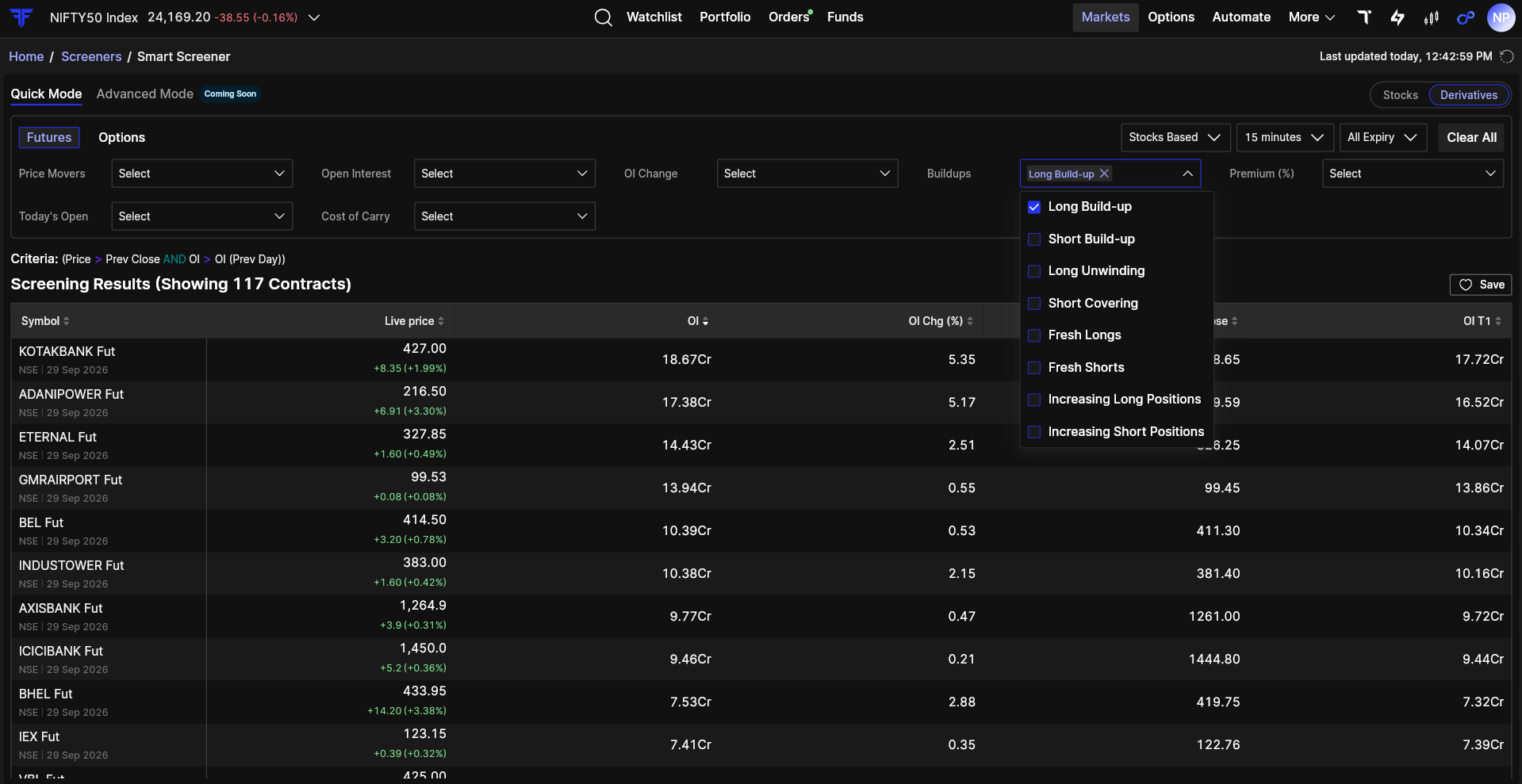
Task: Open the candlestick chart icon
Action: coord(1432,17)
